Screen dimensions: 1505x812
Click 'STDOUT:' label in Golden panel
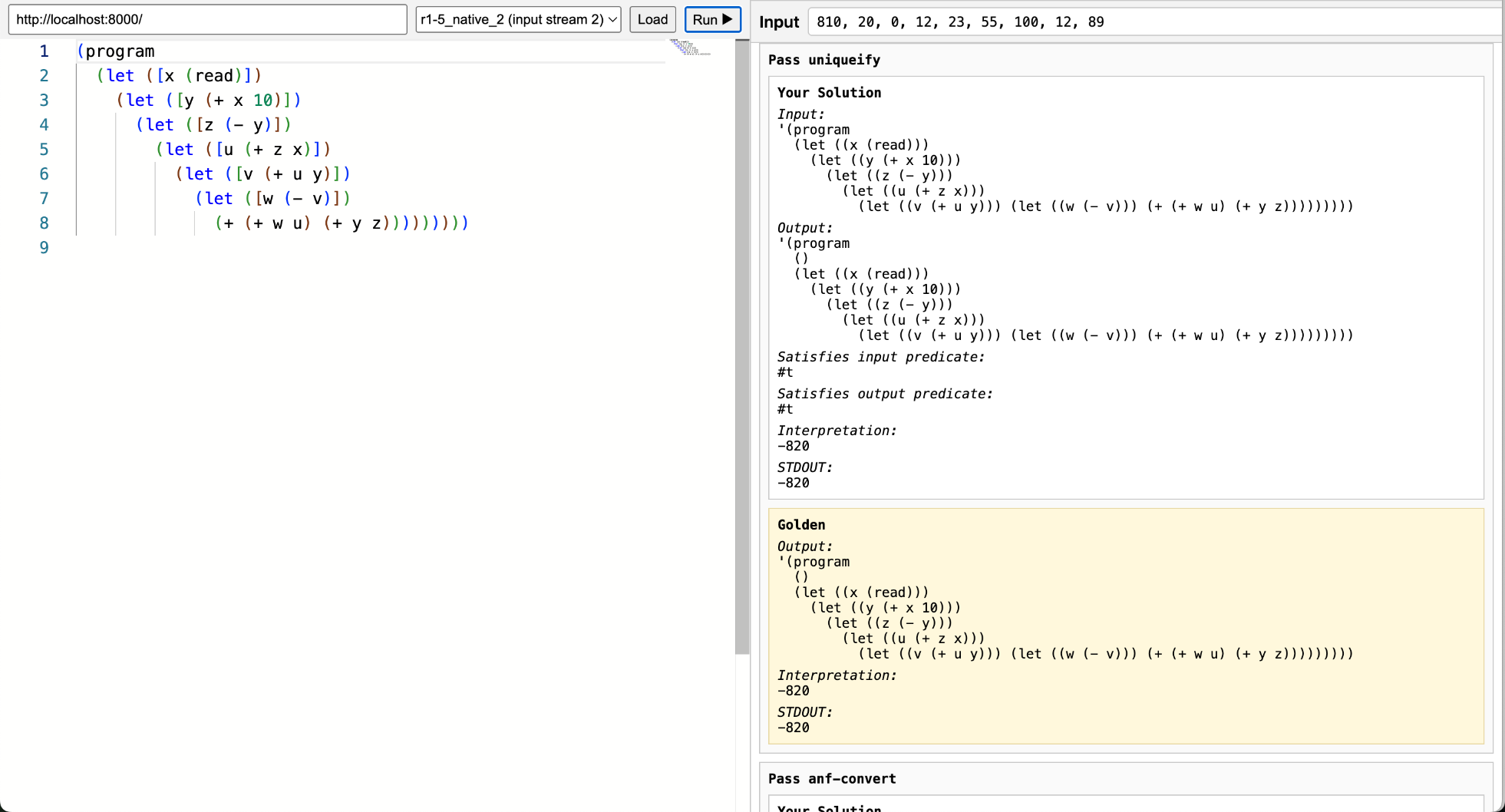[805, 712]
